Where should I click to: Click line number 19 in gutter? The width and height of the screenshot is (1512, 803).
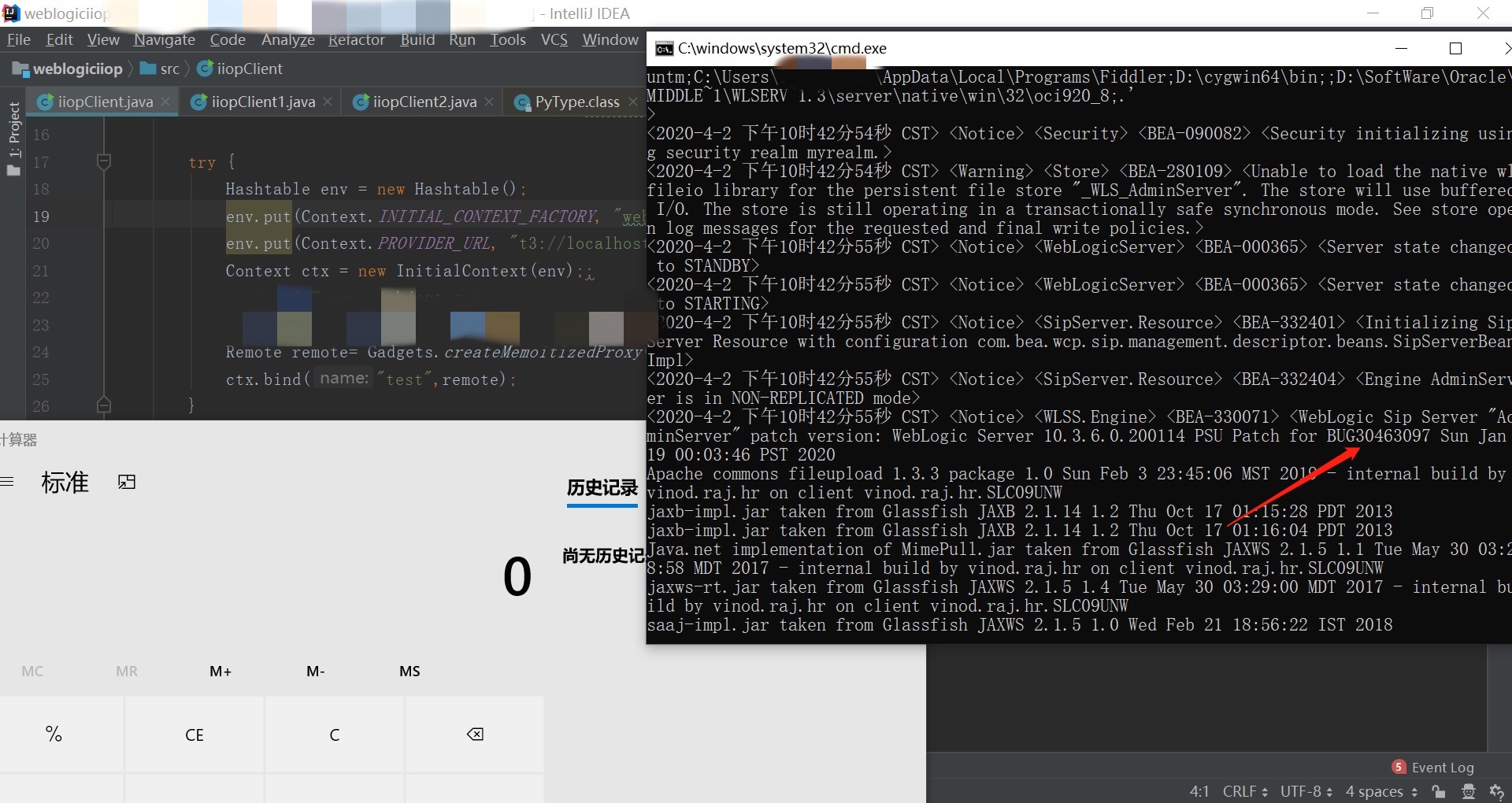pyautogui.click(x=41, y=216)
